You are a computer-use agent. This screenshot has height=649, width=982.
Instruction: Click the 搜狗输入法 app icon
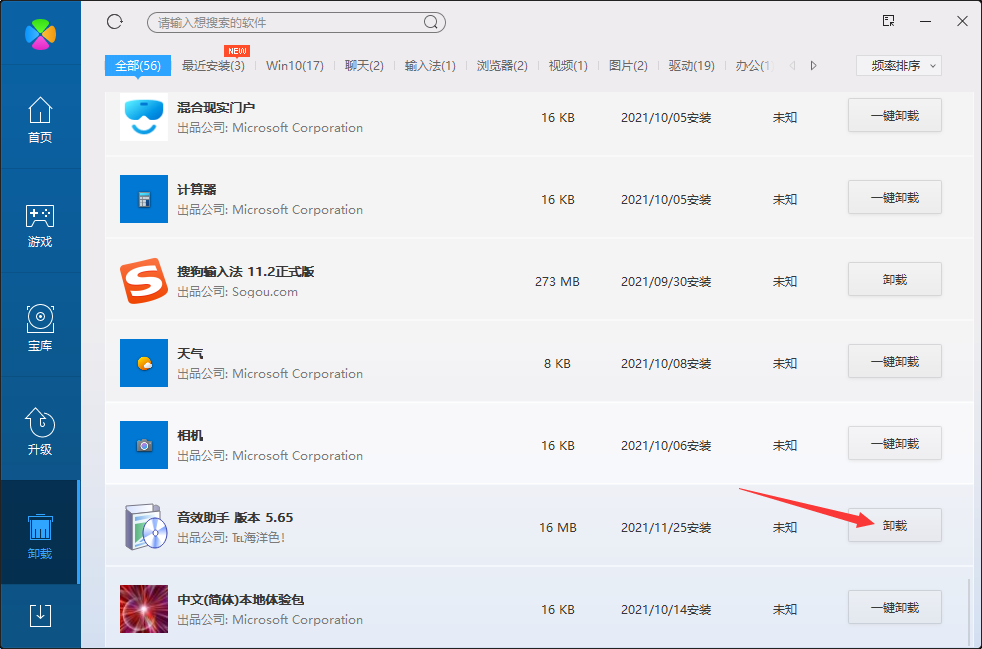click(144, 281)
